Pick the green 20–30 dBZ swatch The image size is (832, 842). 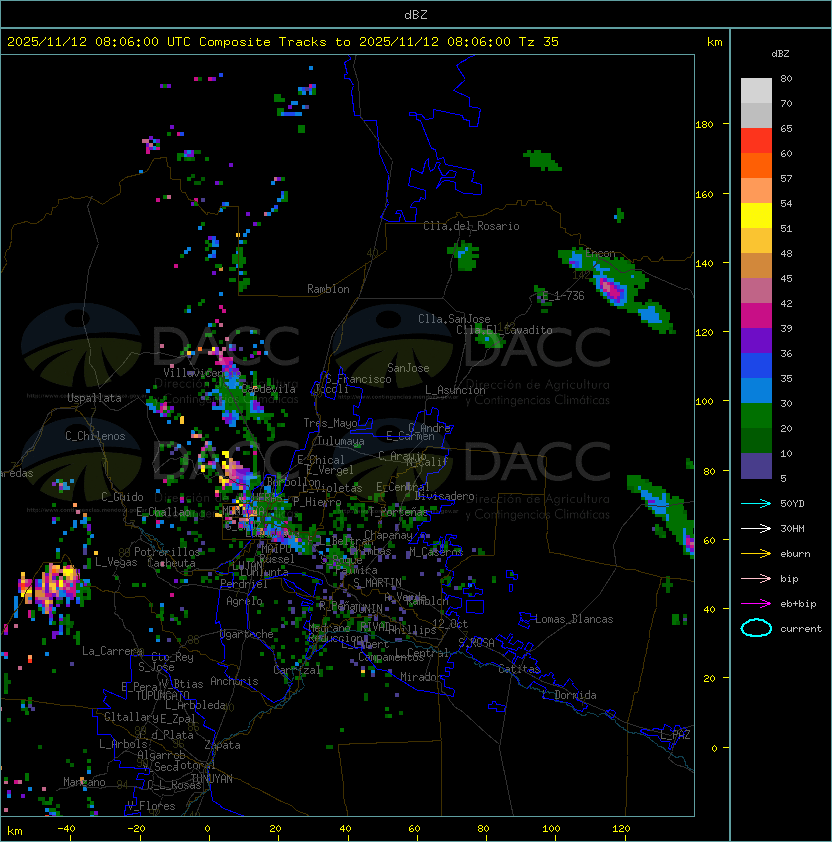coord(756,416)
